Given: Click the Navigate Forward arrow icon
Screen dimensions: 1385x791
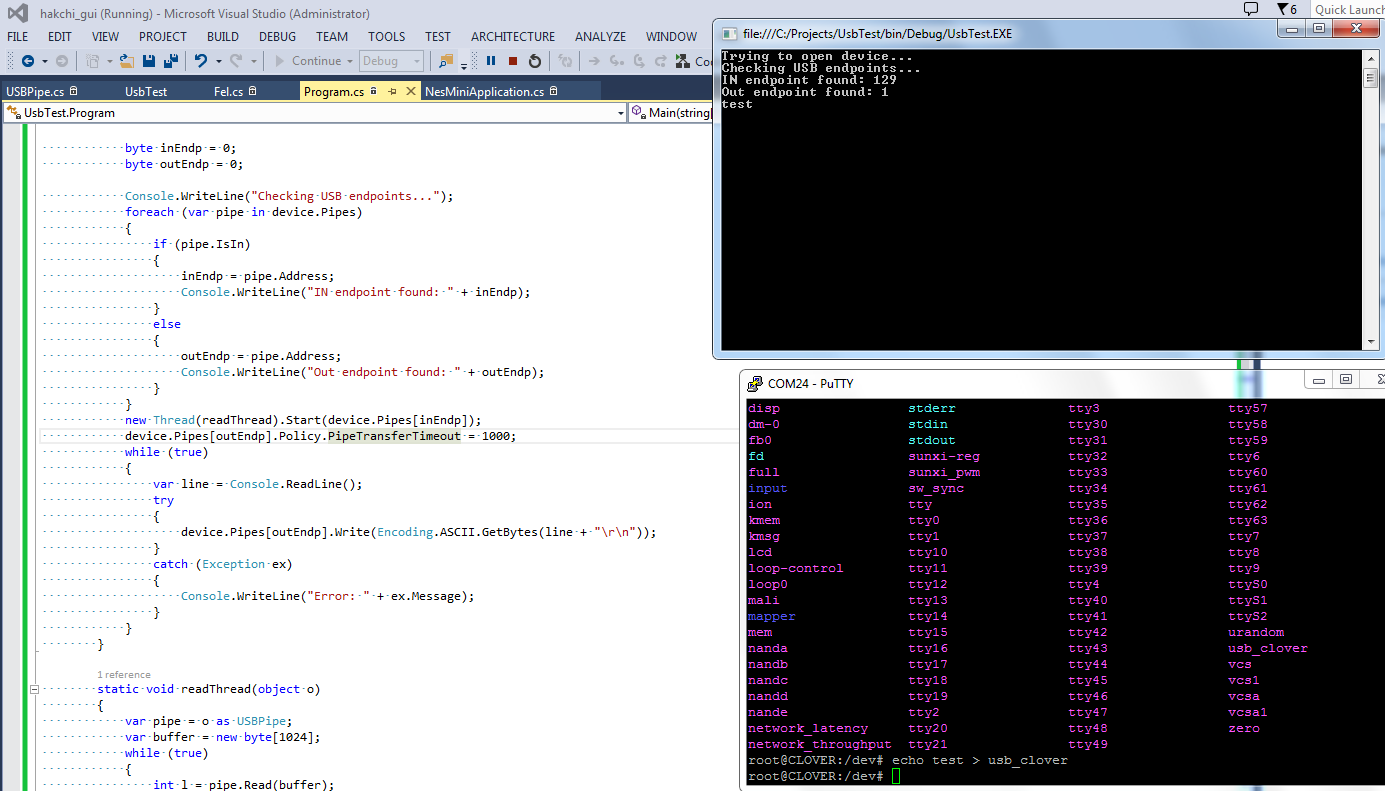Looking at the screenshot, I should tap(62, 61).
